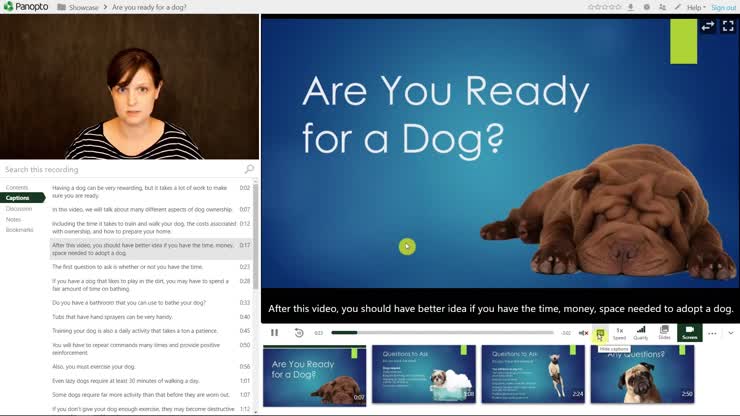The width and height of the screenshot is (740, 416).
Task: Open the three-dot more options menu
Action: [x=712, y=333]
